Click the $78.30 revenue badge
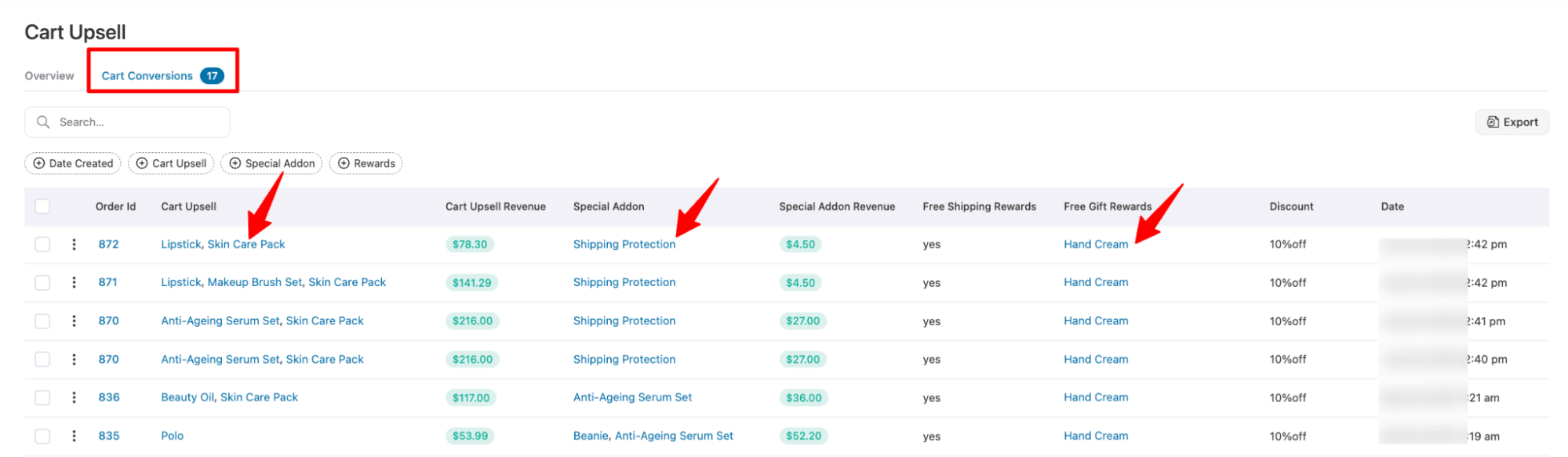The image size is (1568, 457). 470,245
